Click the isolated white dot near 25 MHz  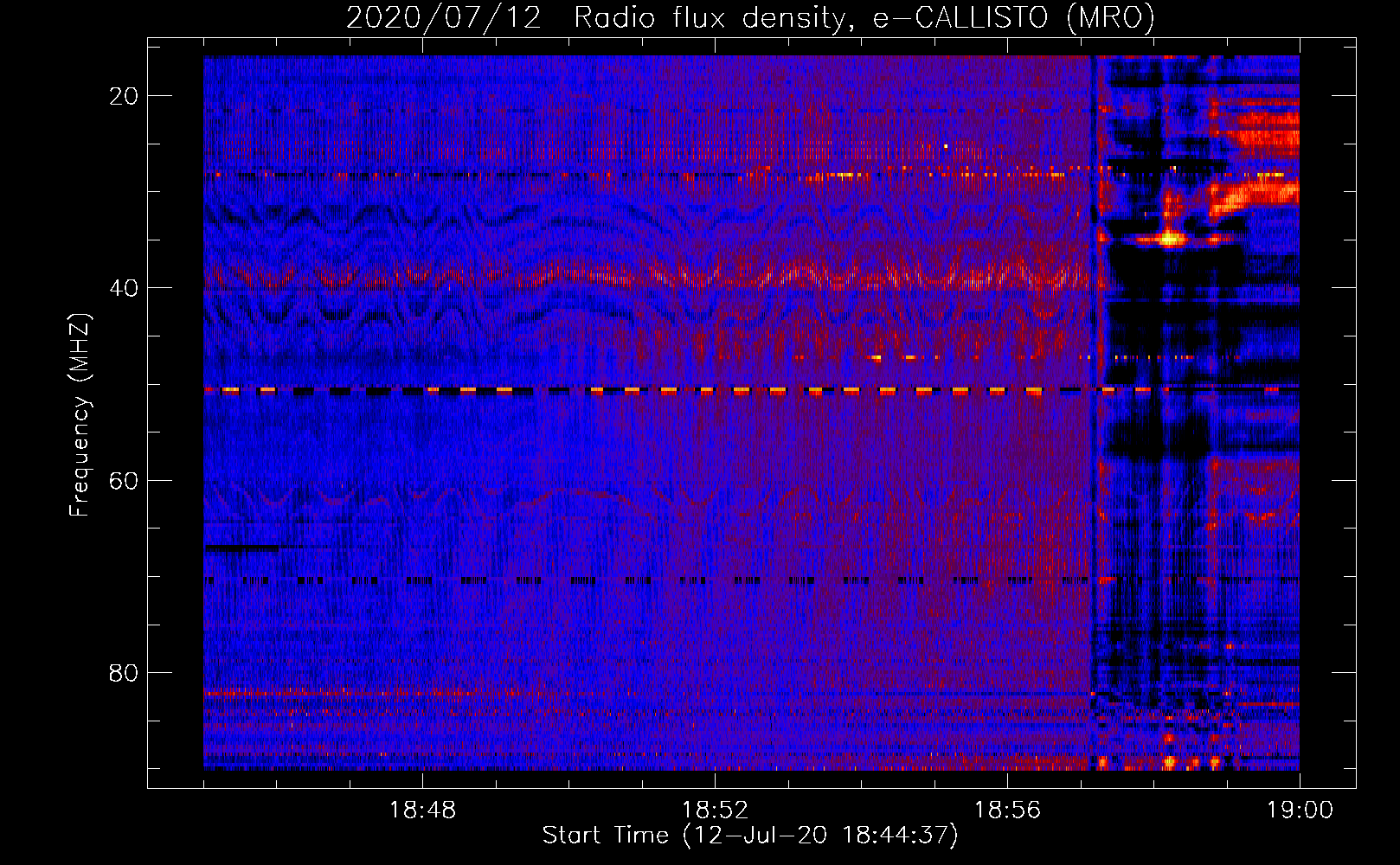946,146
